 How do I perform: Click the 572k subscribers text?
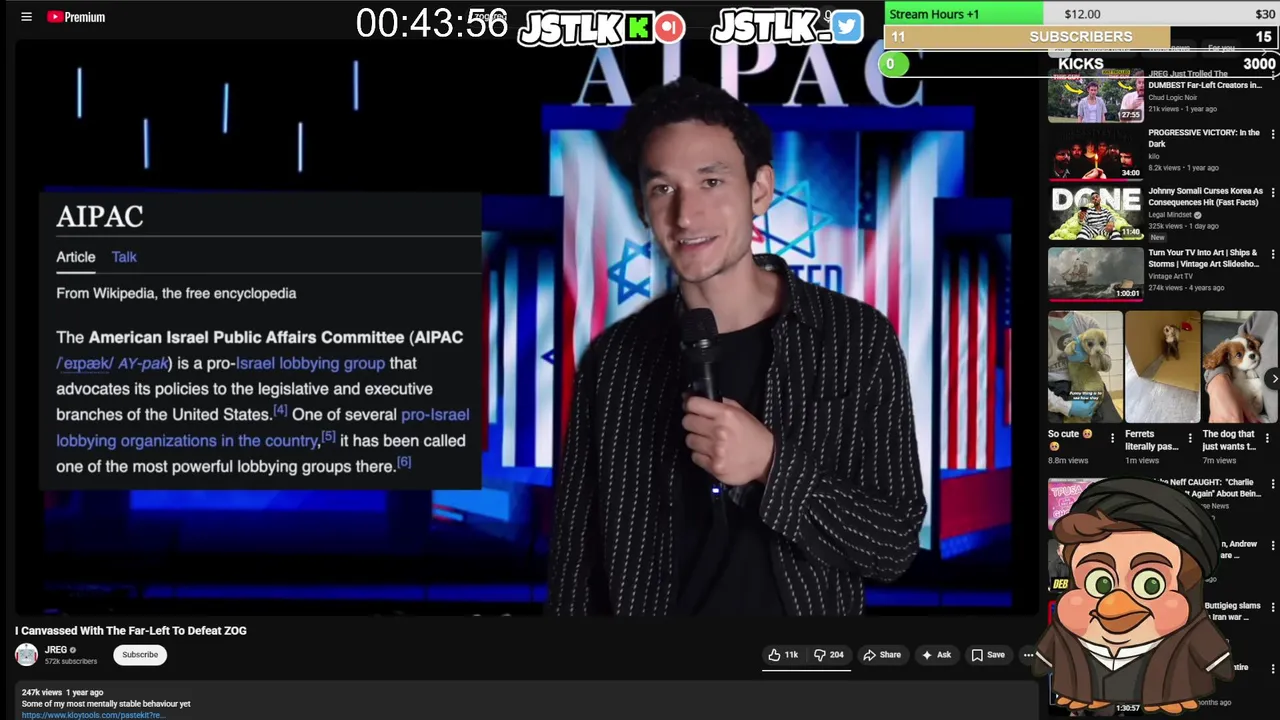(x=71, y=661)
